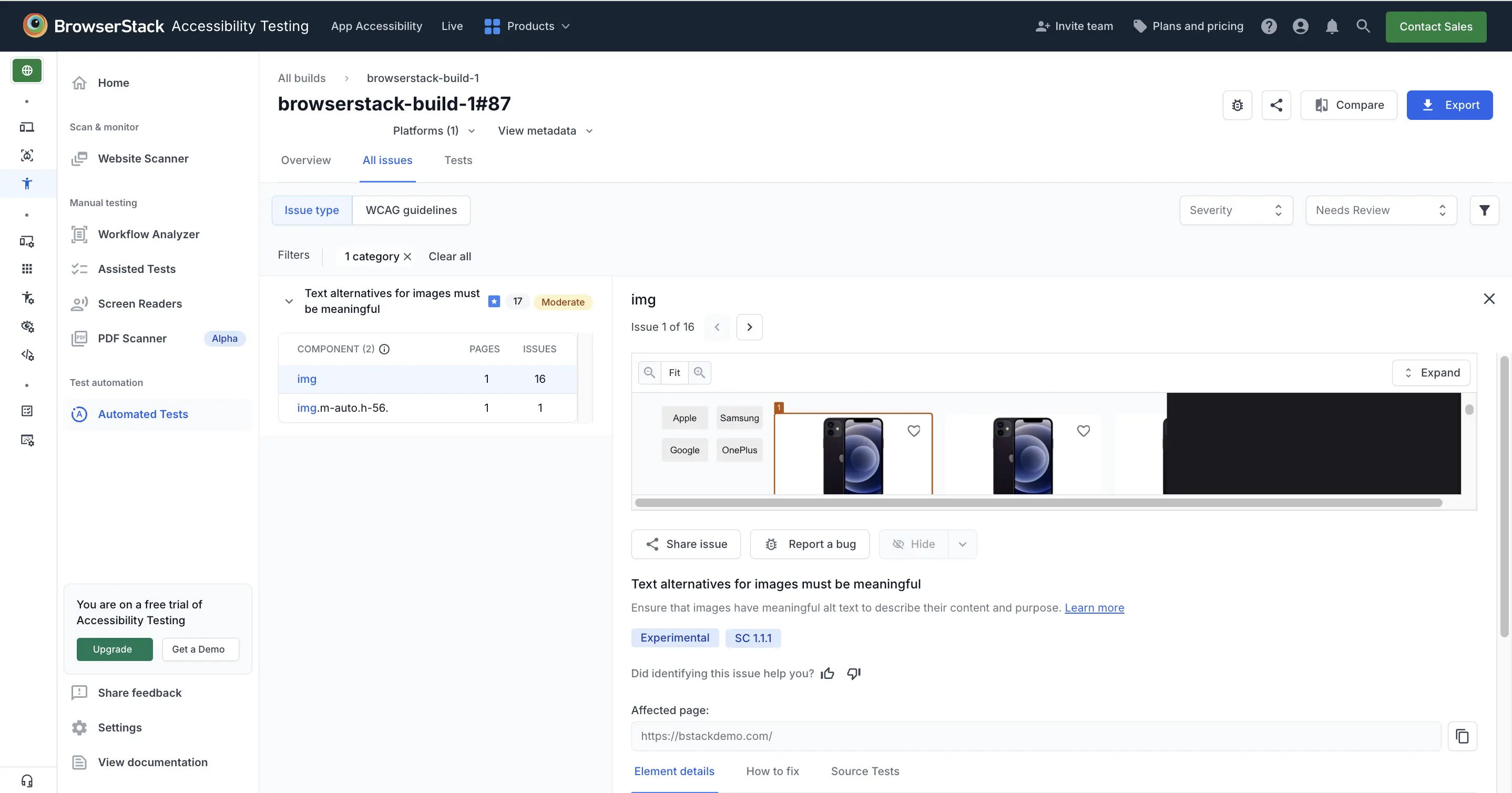Copy the affected page URL
The height and width of the screenshot is (793, 1512).
point(1462,736)
